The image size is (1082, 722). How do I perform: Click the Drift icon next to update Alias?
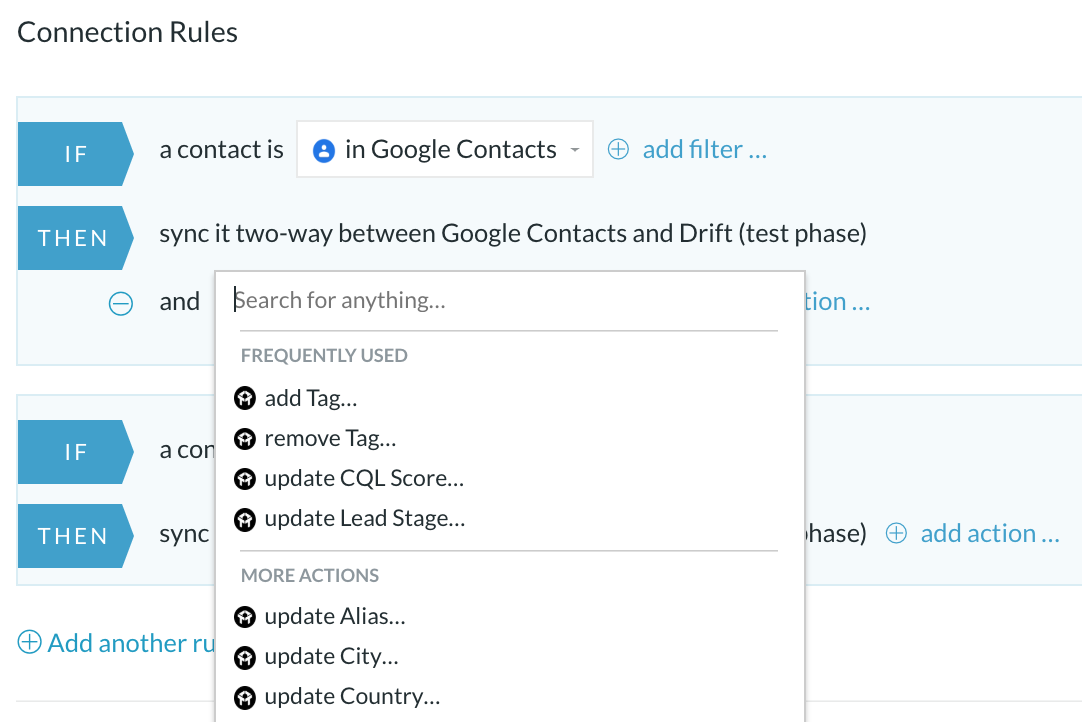245,616
